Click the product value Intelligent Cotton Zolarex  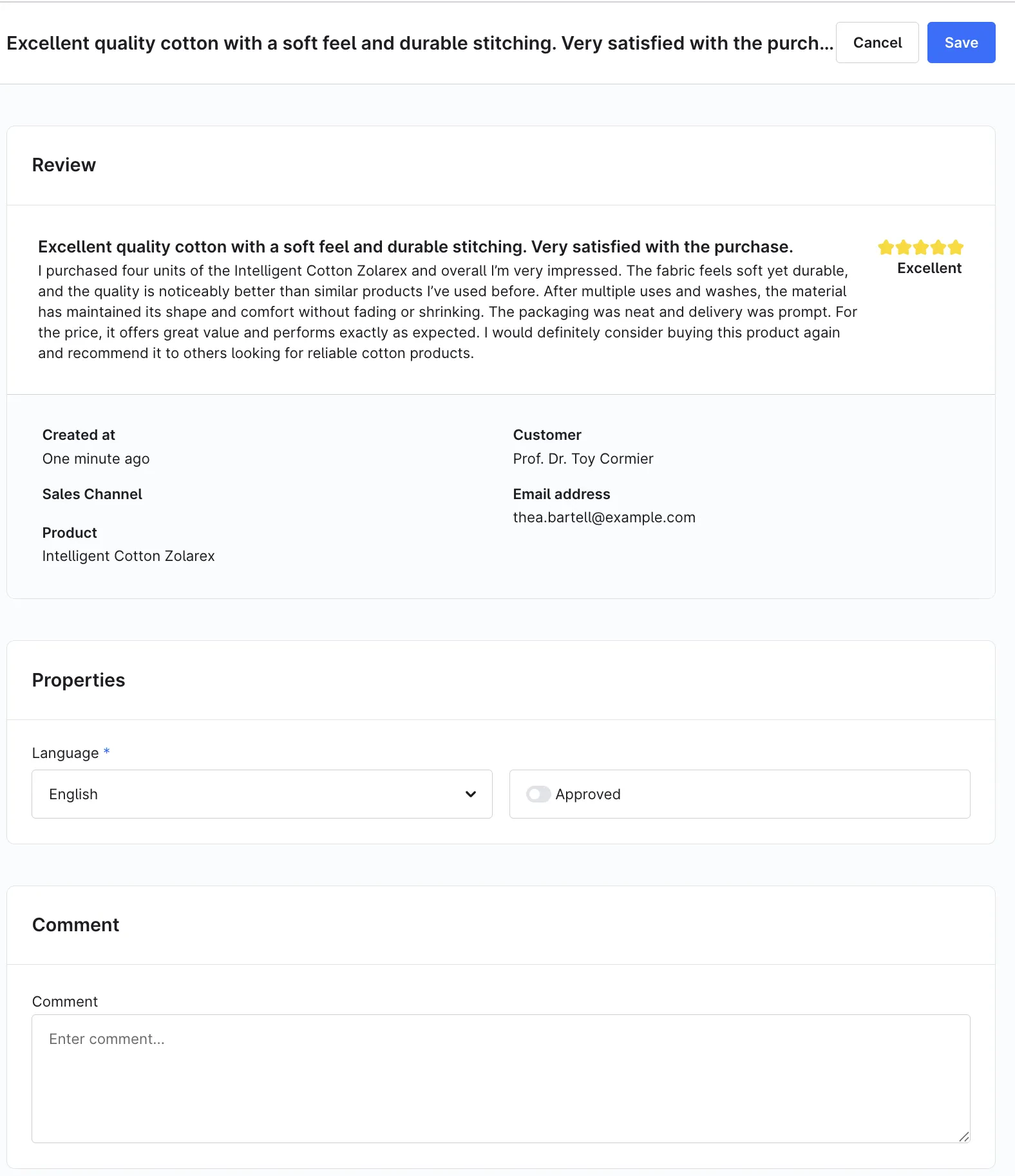tap(129, 556)
